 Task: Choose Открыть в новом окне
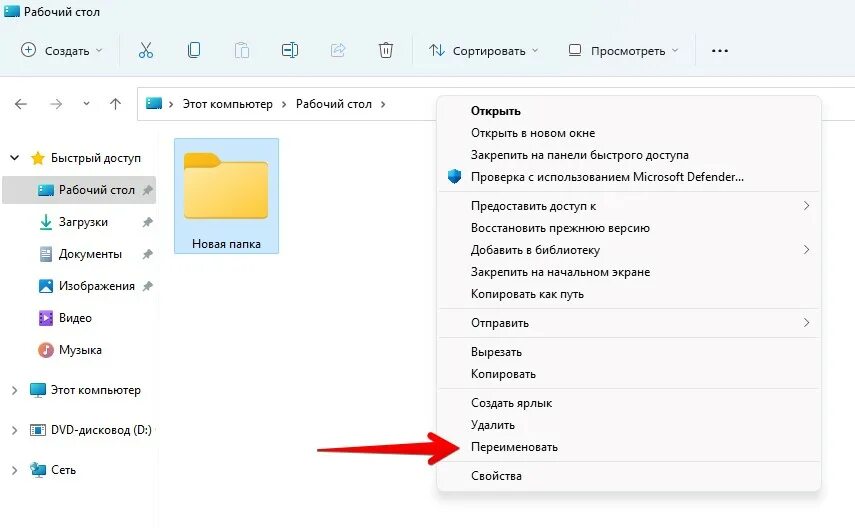point(629,133)
